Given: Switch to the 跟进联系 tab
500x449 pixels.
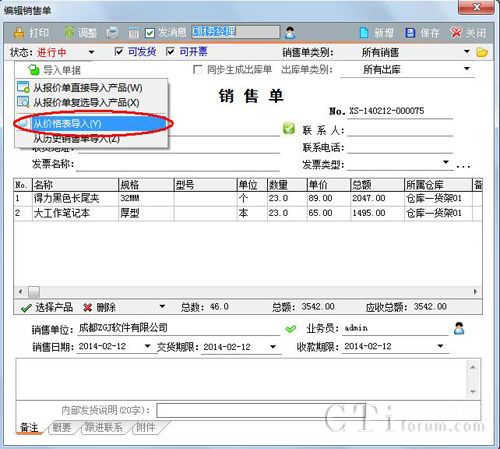Looking at the screenshot, I should tap(104, 427).
